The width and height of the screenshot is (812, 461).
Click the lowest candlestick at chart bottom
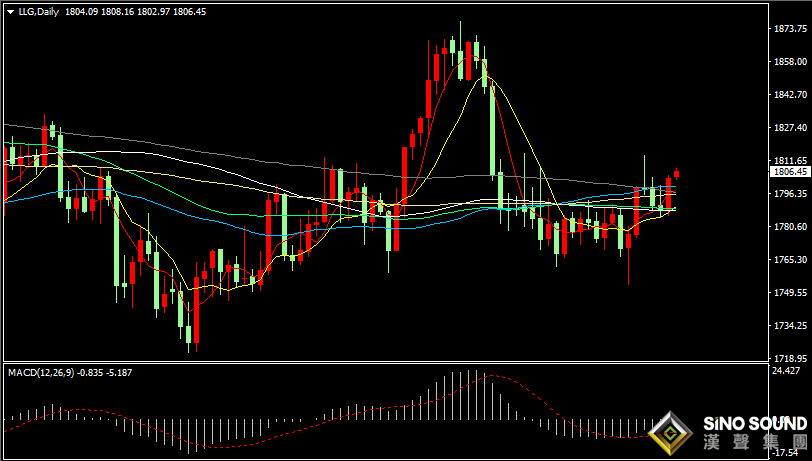[190, 335]
